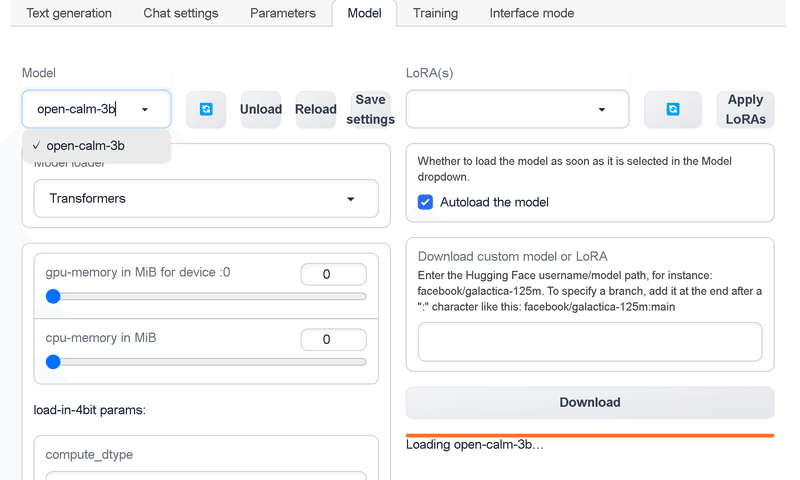Open the Chat settings tab
The width and height of the screenshot is (800, 480).
(181, 13)
